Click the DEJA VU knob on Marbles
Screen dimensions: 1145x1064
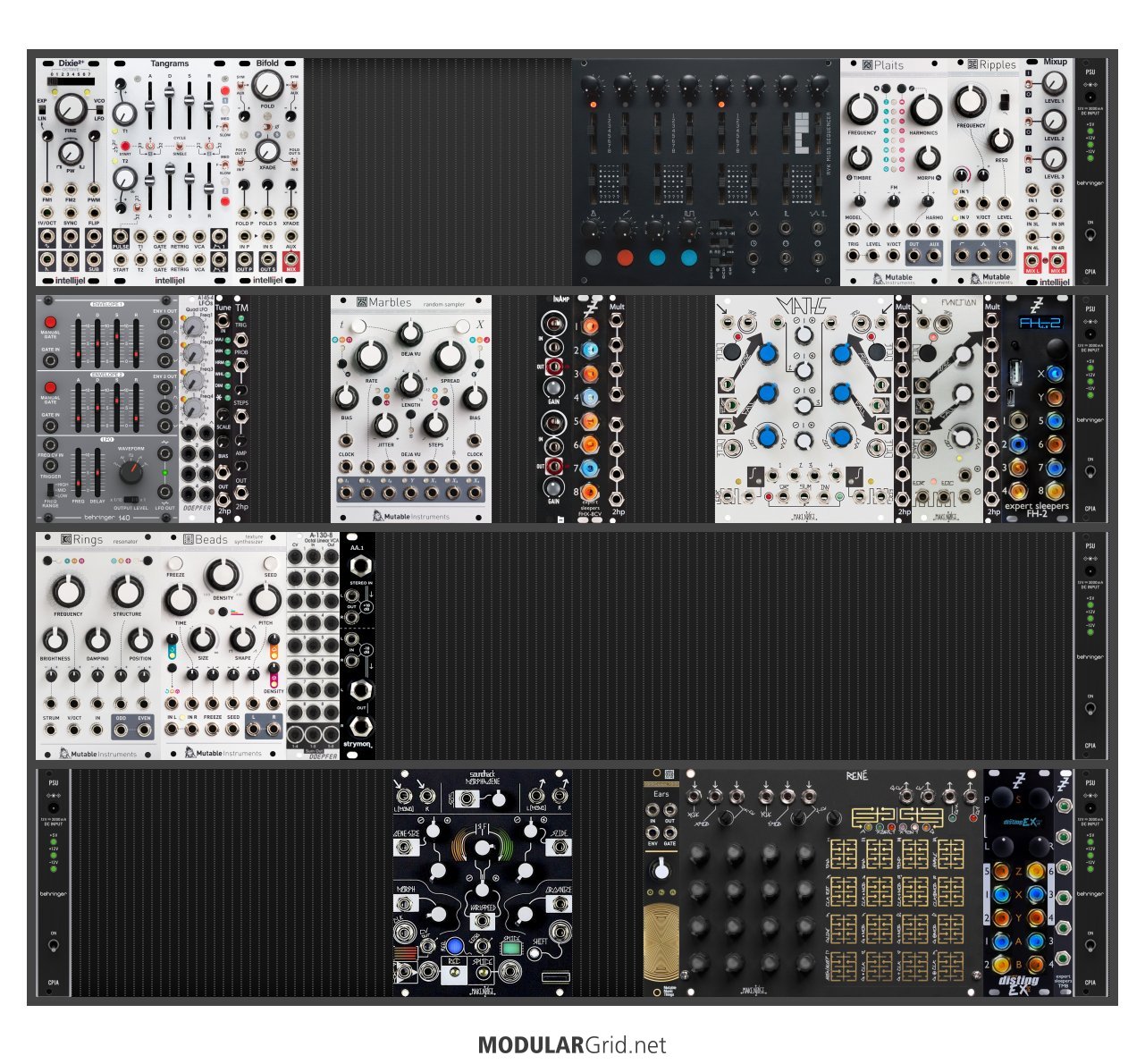tap(410, 334)
